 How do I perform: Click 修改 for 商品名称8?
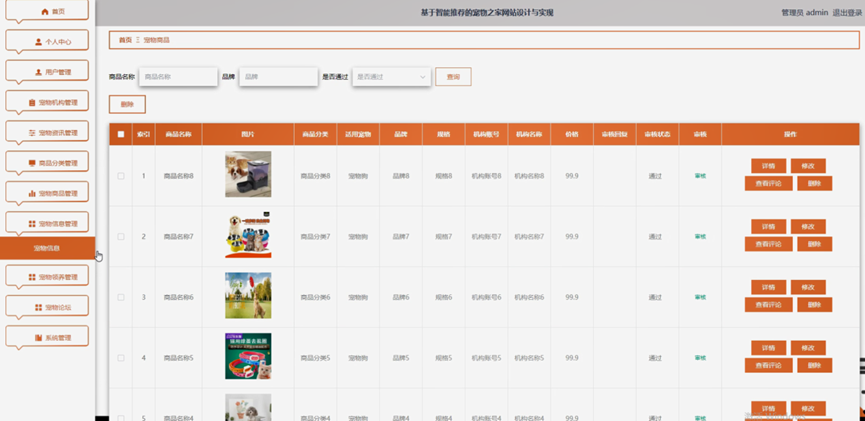[x=808, y=166]
